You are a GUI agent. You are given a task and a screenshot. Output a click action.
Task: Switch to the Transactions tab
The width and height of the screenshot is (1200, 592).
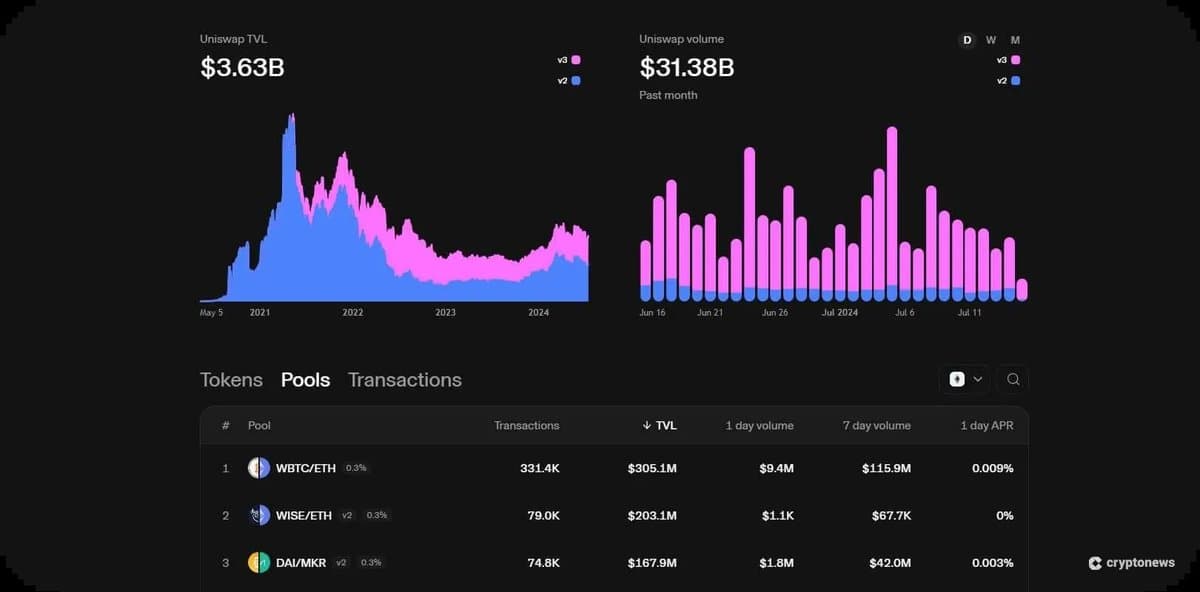[404, 379]
